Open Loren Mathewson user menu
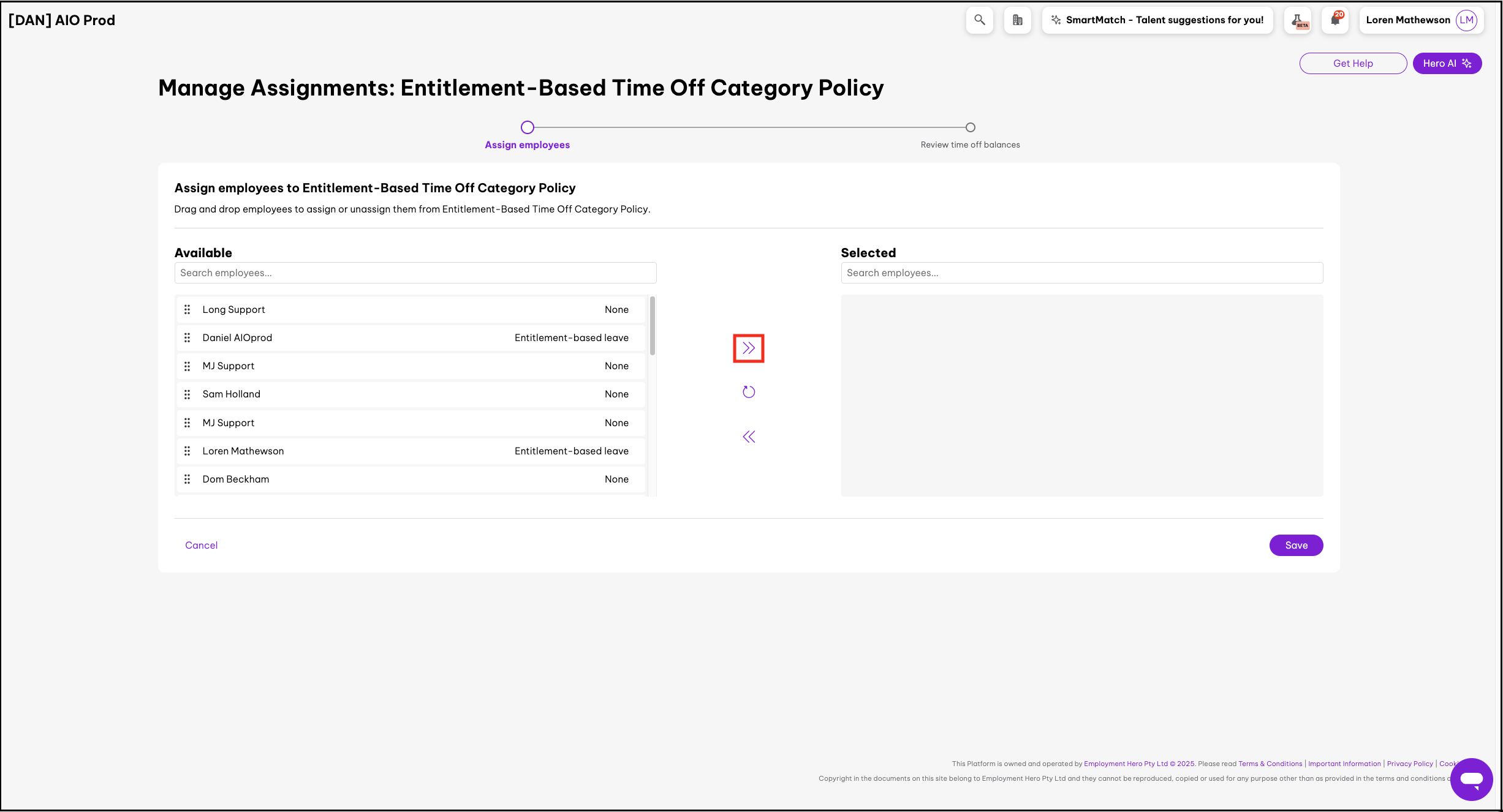The image size is (1503, 812). (1407, 20)
